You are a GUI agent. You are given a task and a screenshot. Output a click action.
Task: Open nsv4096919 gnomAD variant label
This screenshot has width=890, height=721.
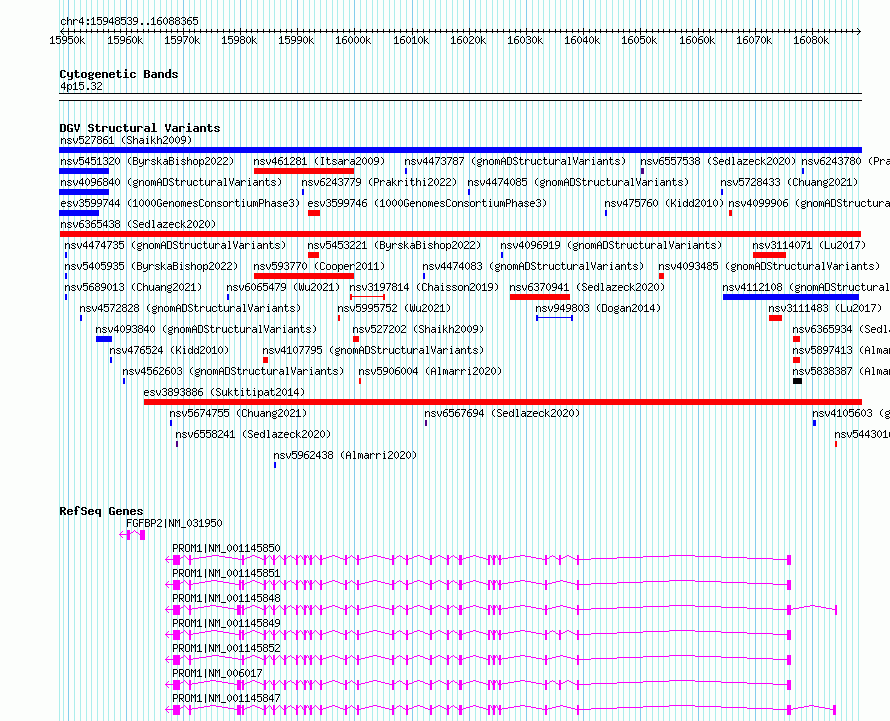(x=611, y=245)
